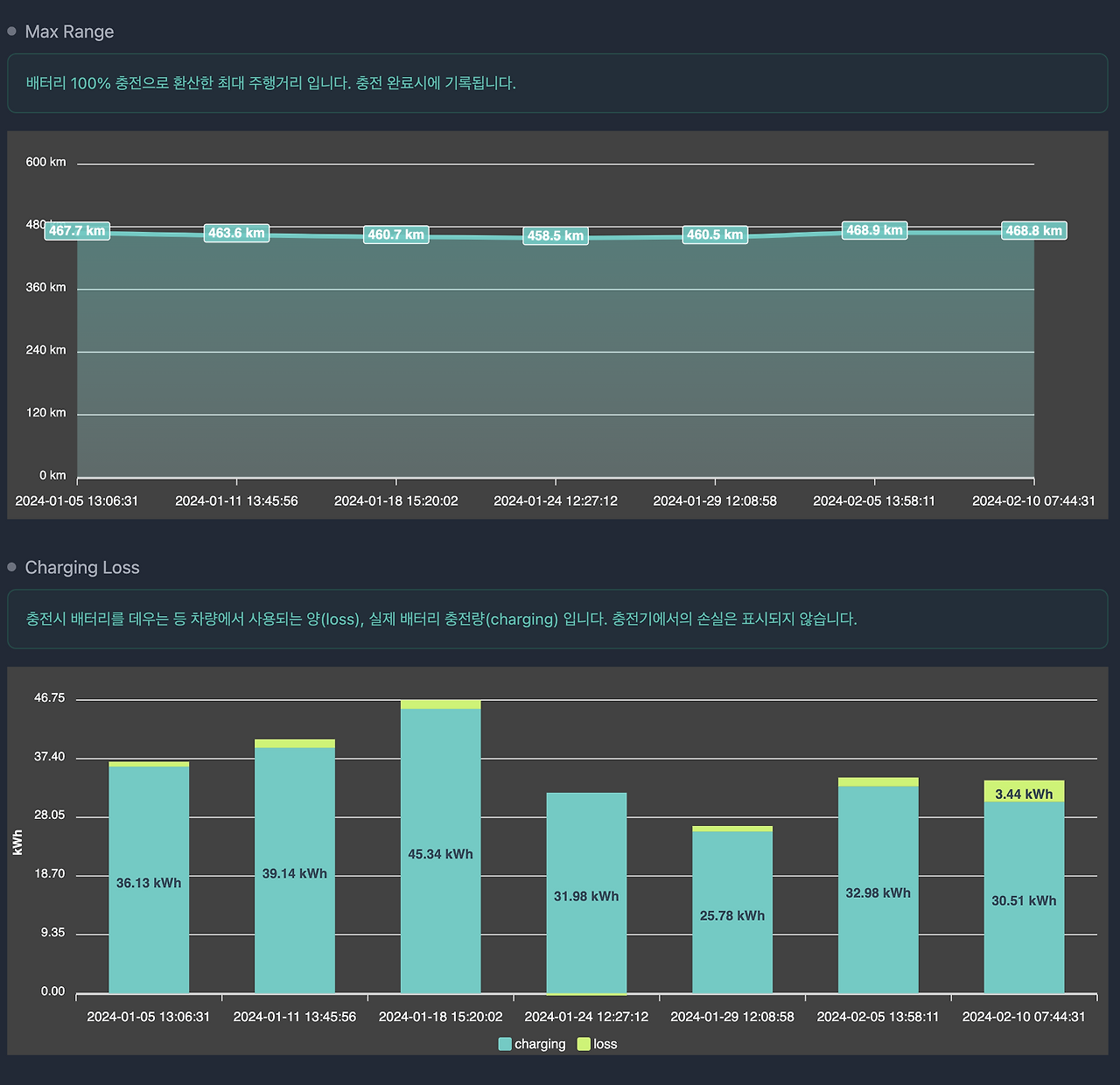Image resolution: width=1120 pixels, height=1085 pixels.
Task: Click the 0.00 y-axis label
Action: click(x=52, y=991)
